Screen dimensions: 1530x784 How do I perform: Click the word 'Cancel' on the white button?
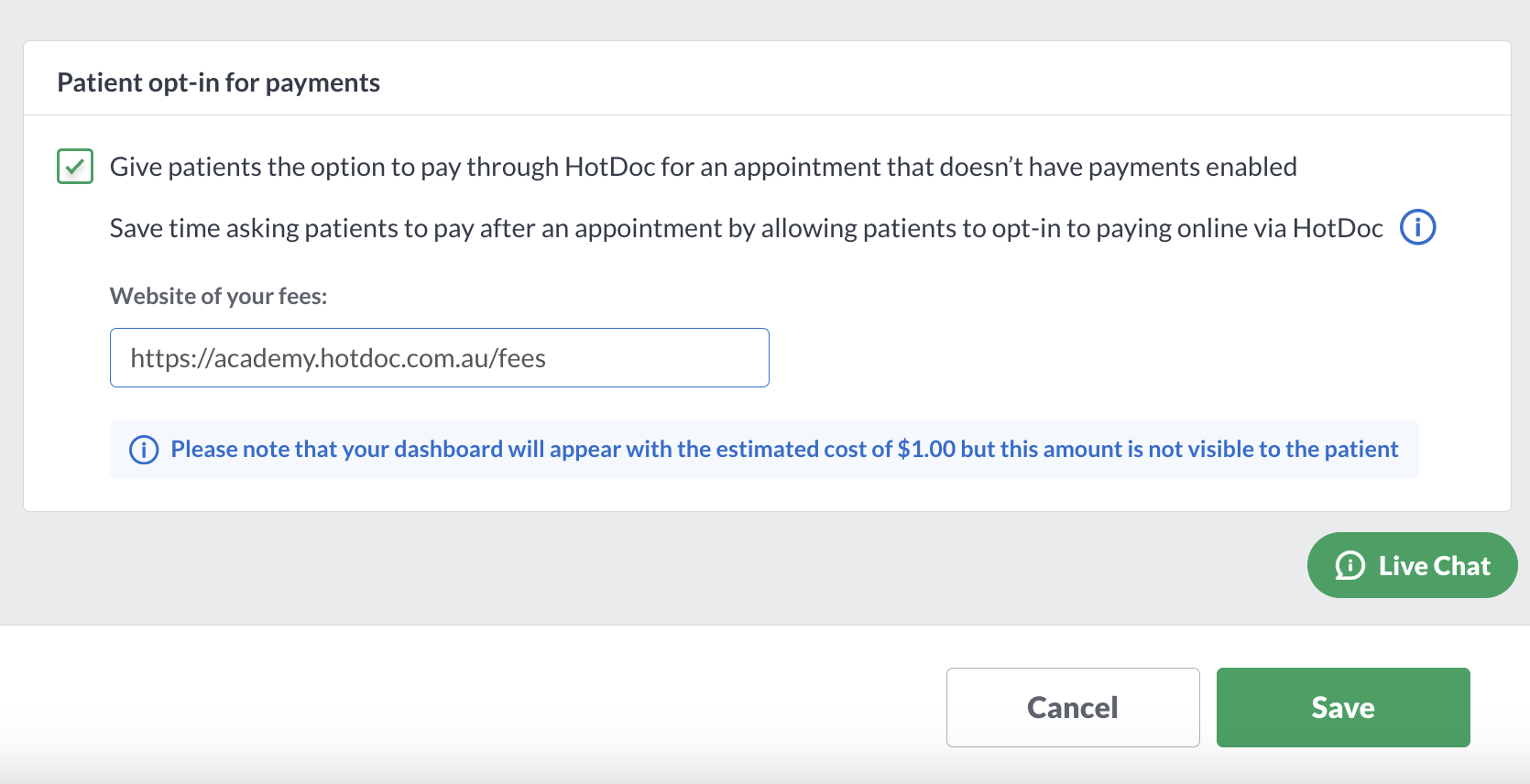click(1073, 707)
